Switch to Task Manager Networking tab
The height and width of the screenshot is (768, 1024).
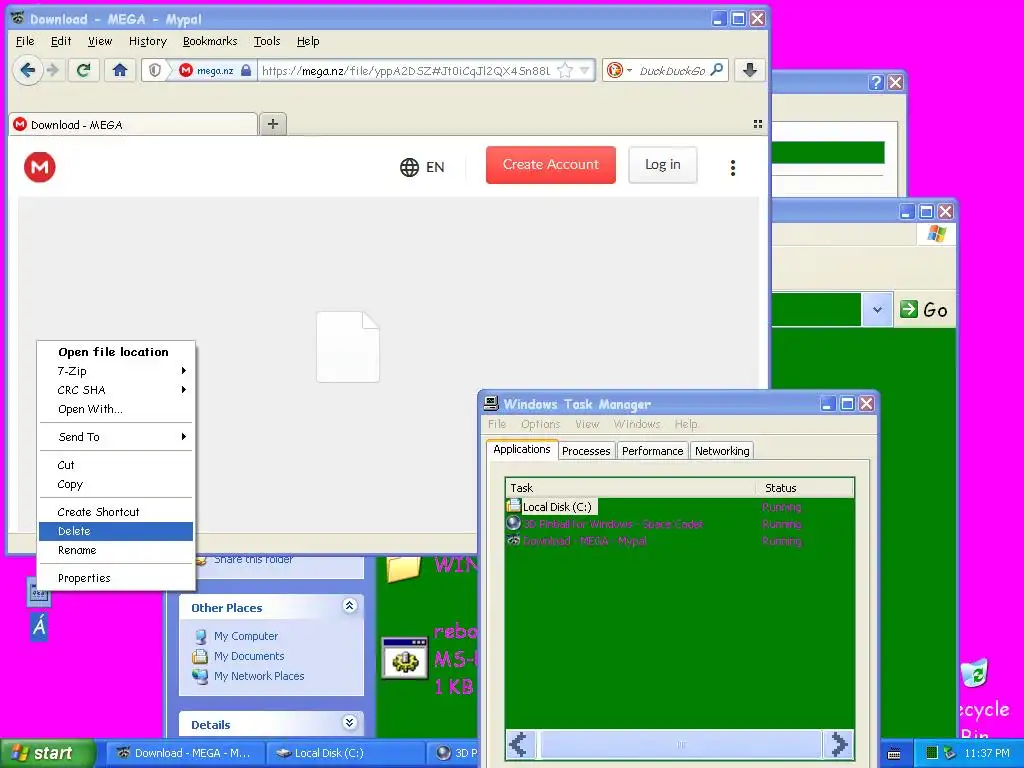(722, 451)
